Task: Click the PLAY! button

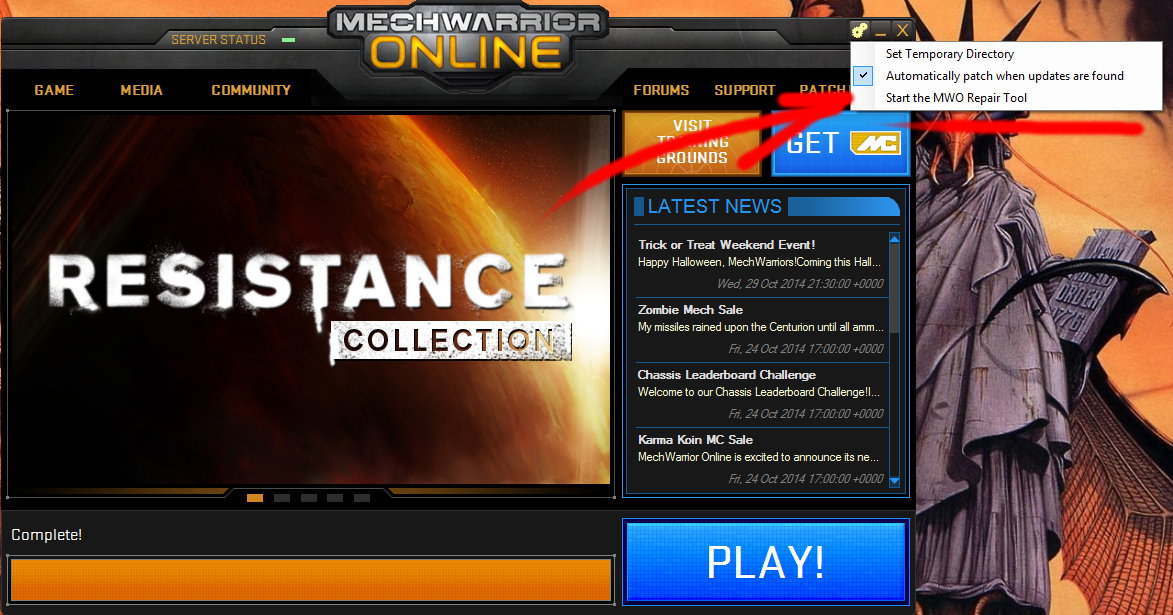Action: [x=765, y=562]
